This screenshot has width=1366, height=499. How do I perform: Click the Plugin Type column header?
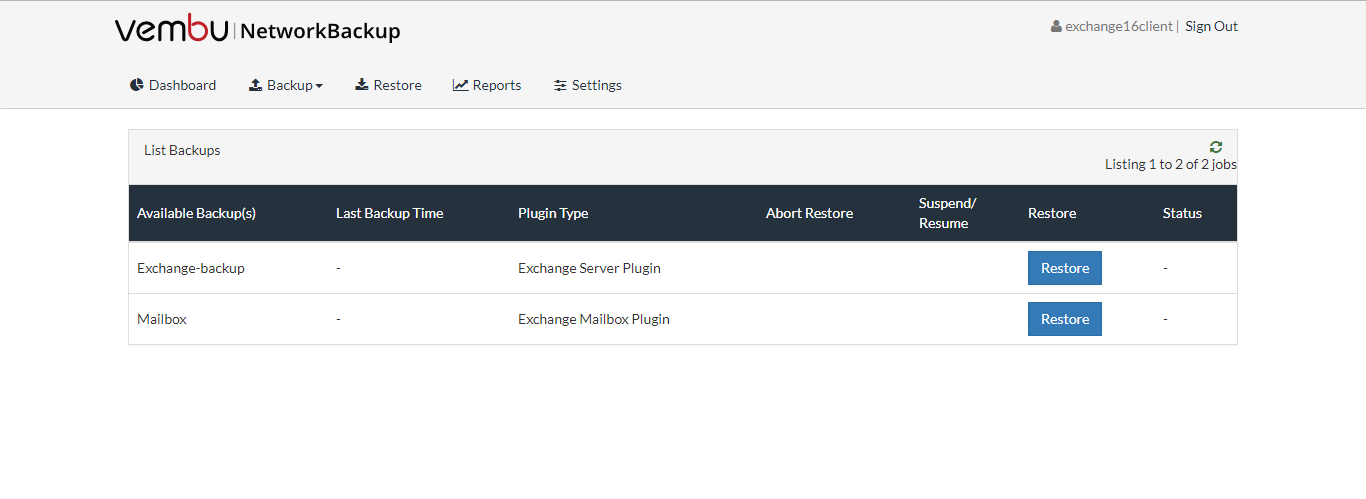point(553,213)
